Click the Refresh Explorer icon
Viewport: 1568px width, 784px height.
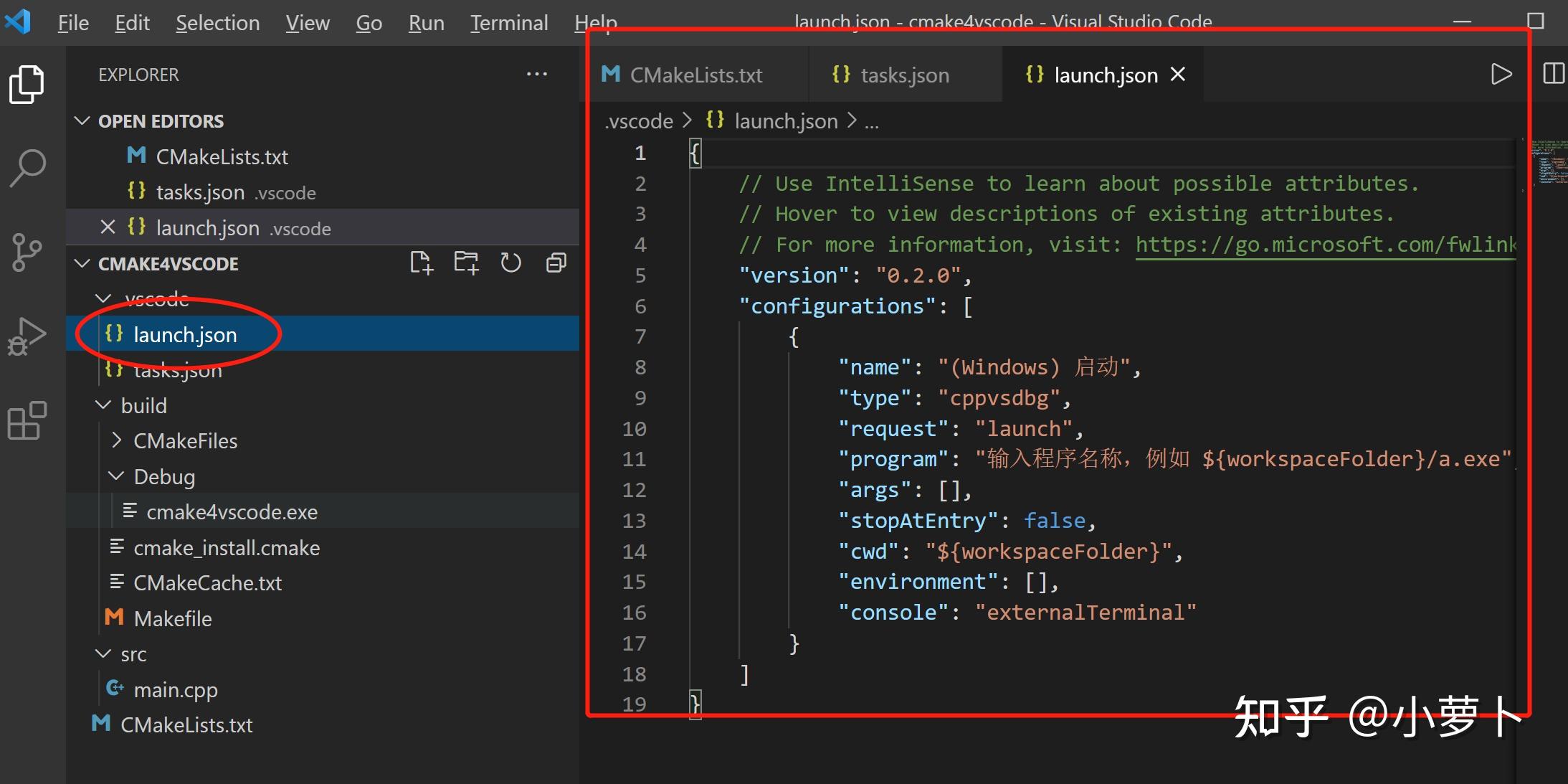[x=511, y=263]
